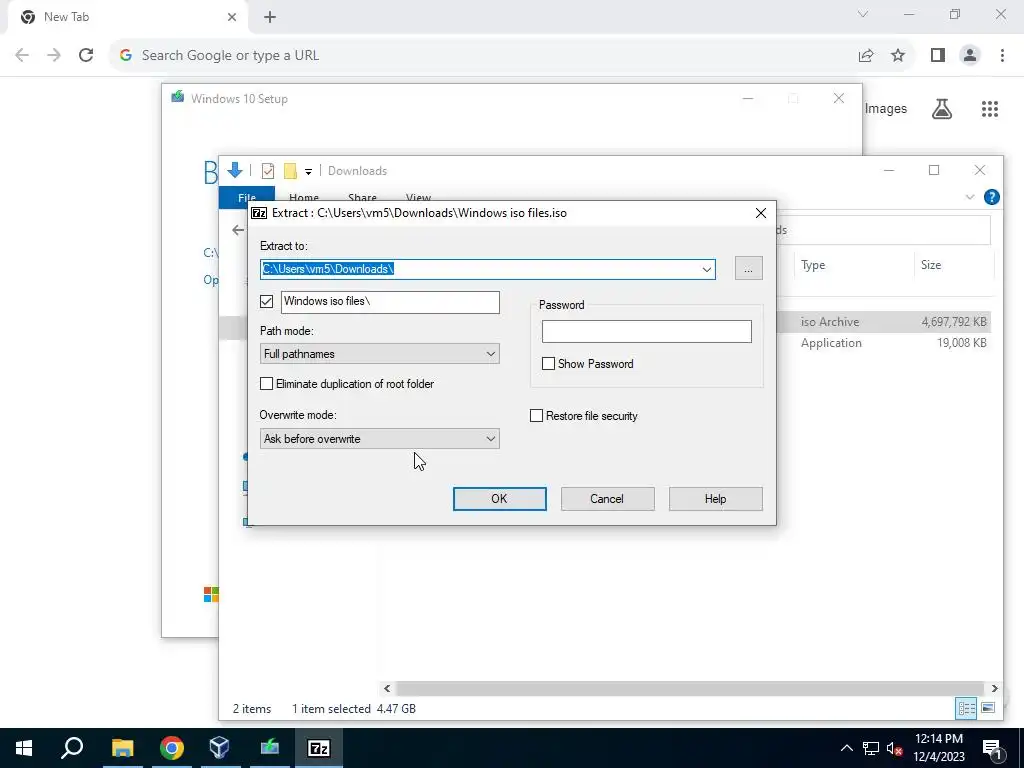
Task: Open the notification center icon
Action: click(x=993, y=748)
